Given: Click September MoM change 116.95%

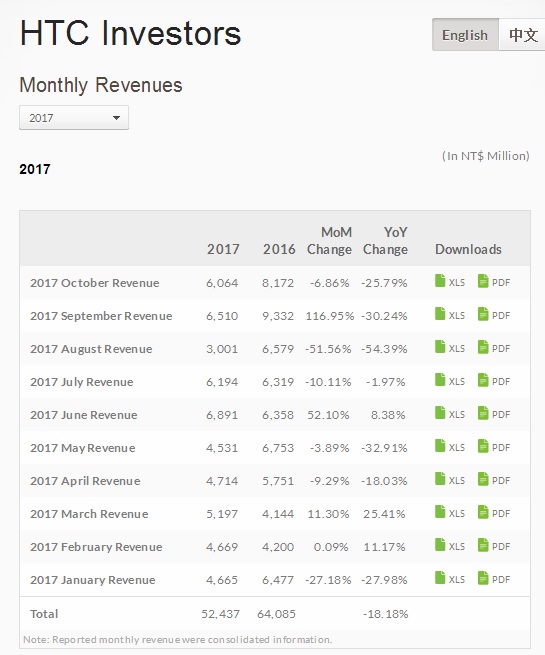Looking at the screenshot, I should coord(330,316).
